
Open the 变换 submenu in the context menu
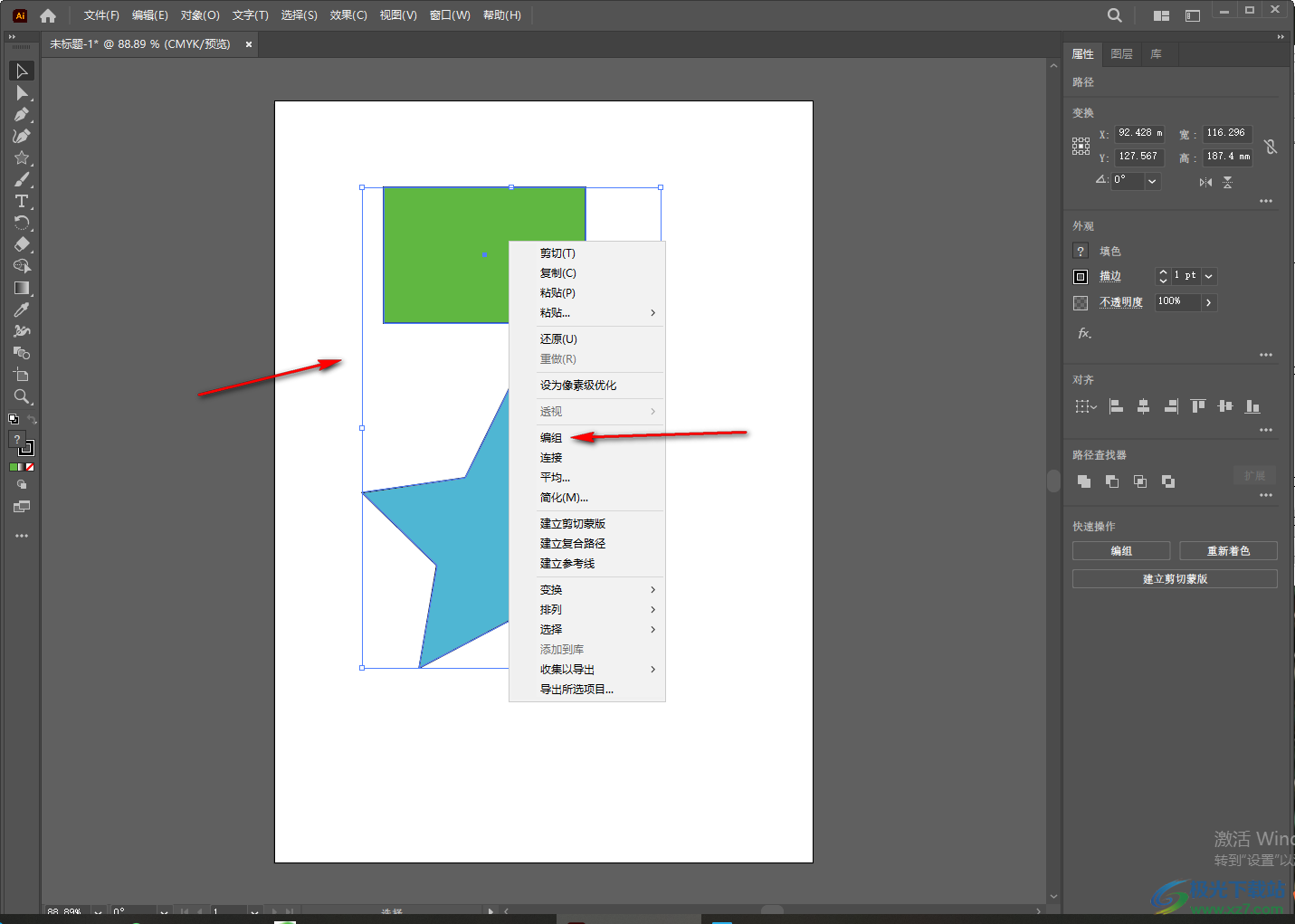[587, 590]
